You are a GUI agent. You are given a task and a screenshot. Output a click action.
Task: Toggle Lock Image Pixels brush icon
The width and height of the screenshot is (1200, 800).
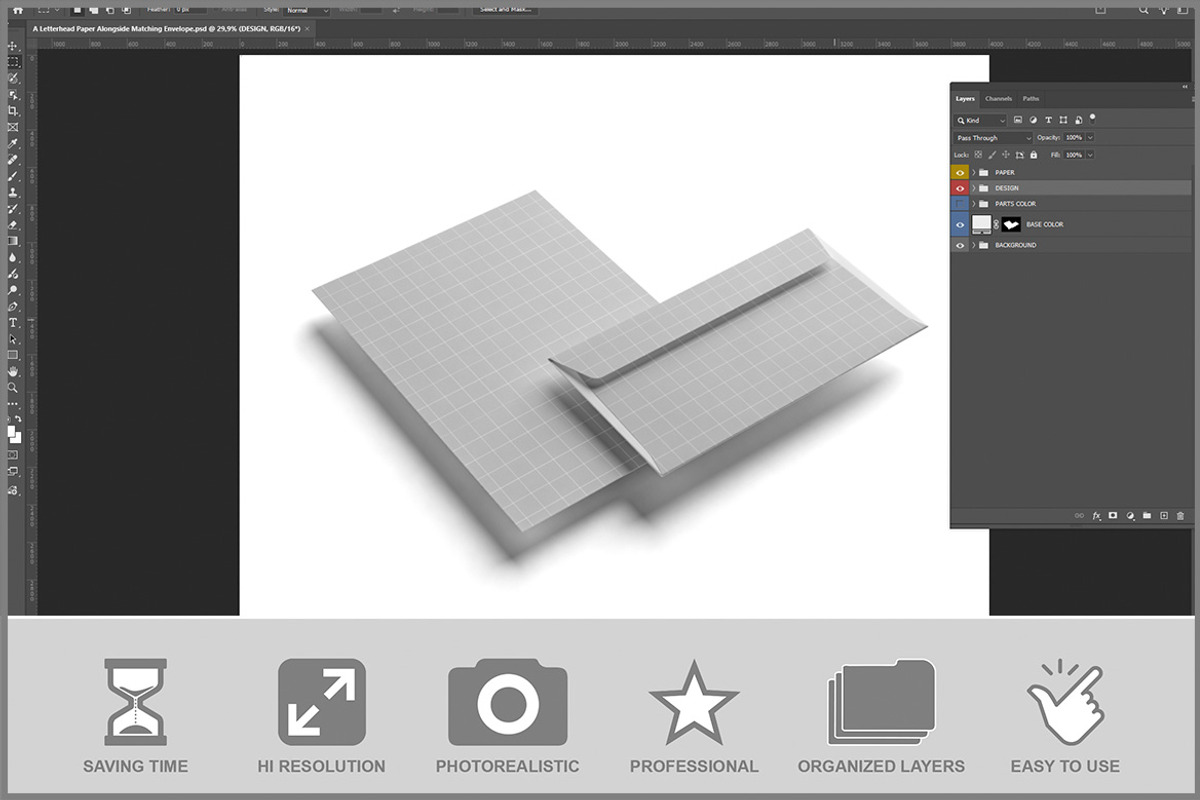click(992, 155)
